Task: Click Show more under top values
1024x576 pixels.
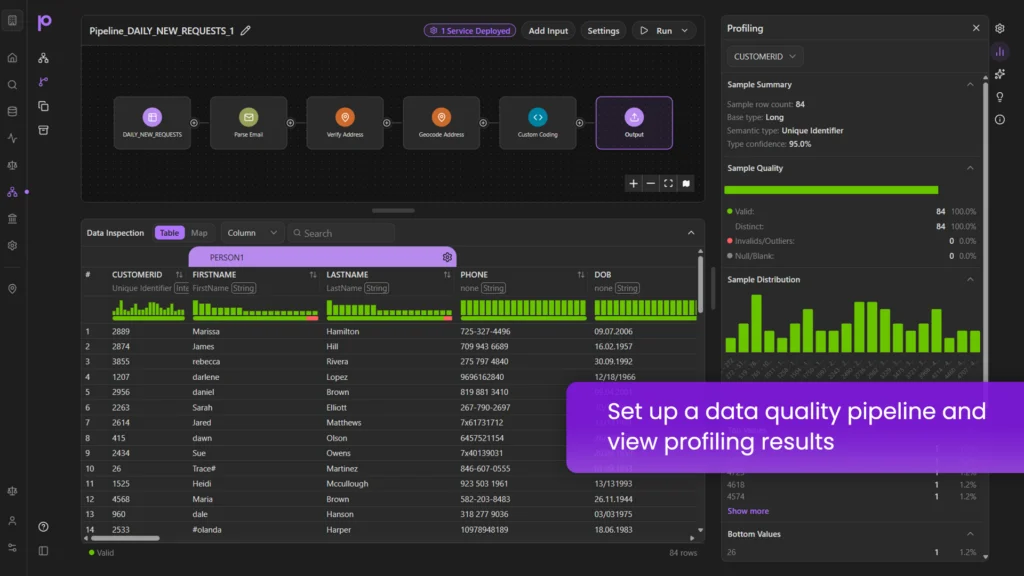Action: [748, 511]
